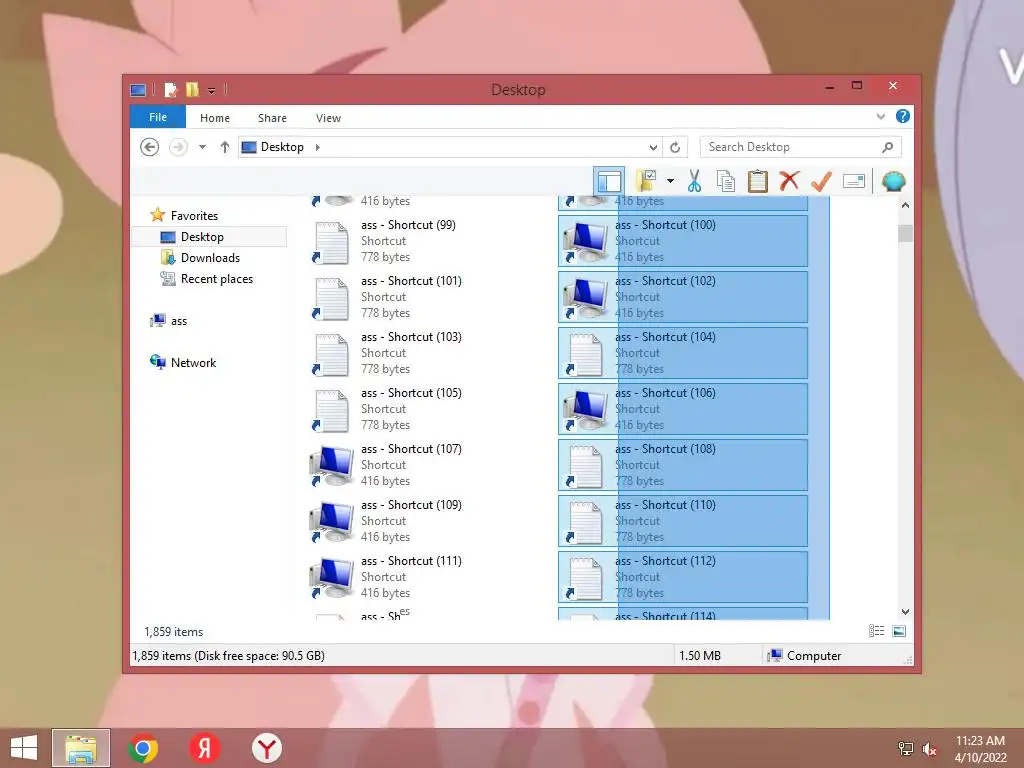Image resolution: width=1024 pixels, height=768 pixels.
Task: Expand the ribbon with the chevron
Action: 880,116
